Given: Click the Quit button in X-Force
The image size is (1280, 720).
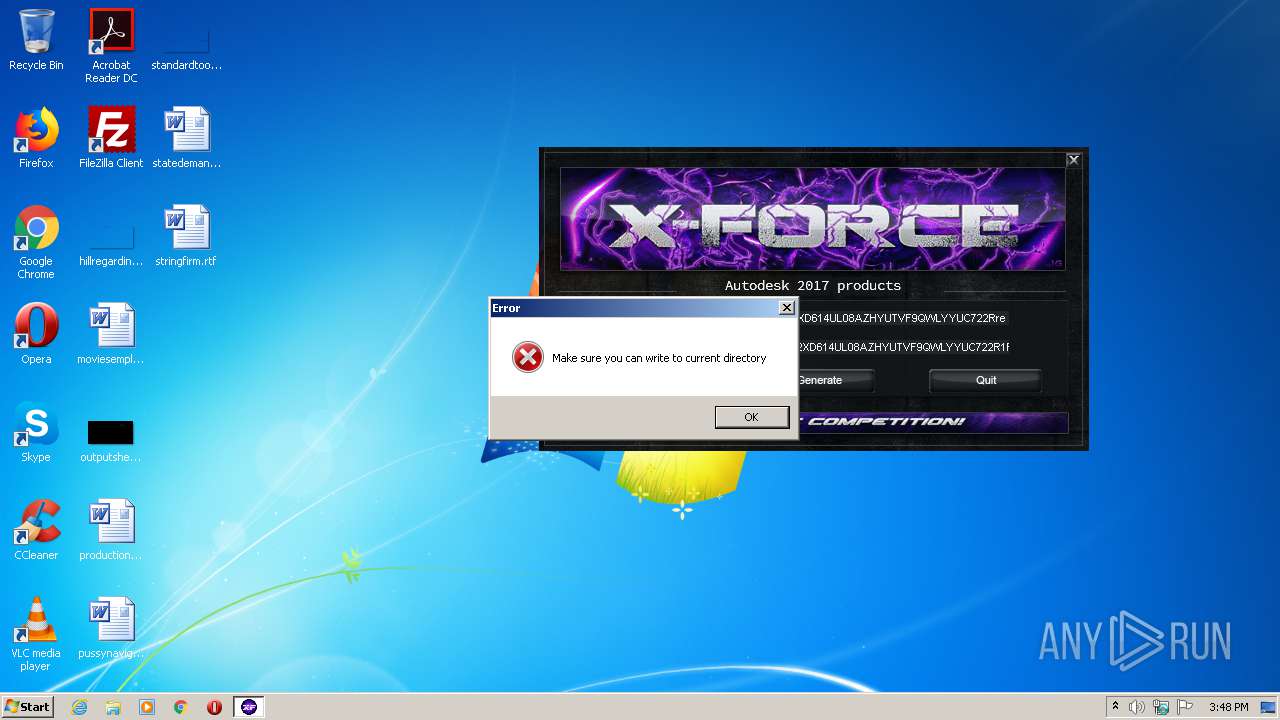Looking at the screenshot, I should [986, 380].
